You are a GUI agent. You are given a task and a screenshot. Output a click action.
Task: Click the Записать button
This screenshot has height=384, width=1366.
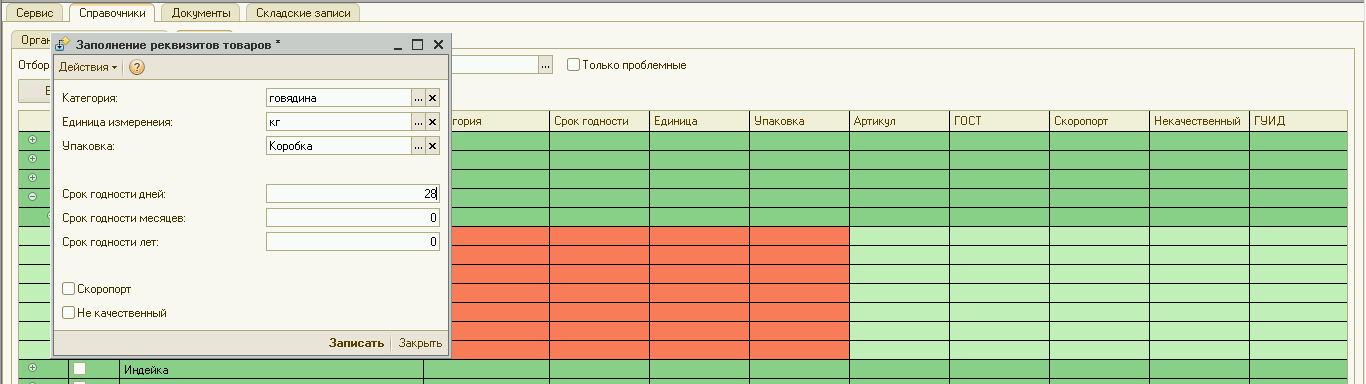pyautogui.click(x=357, y=343)
